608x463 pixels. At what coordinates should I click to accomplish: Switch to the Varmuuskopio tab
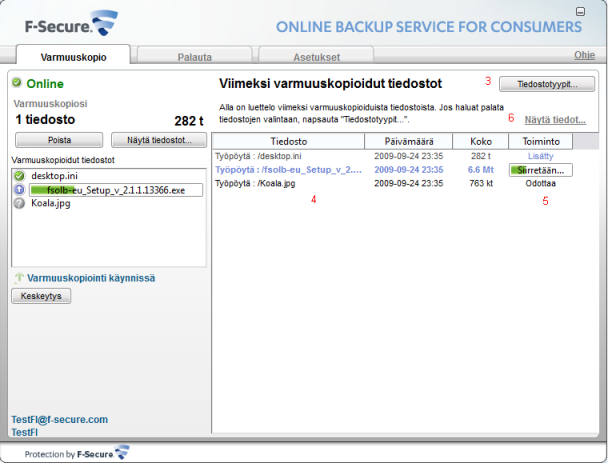click(73, 57)
